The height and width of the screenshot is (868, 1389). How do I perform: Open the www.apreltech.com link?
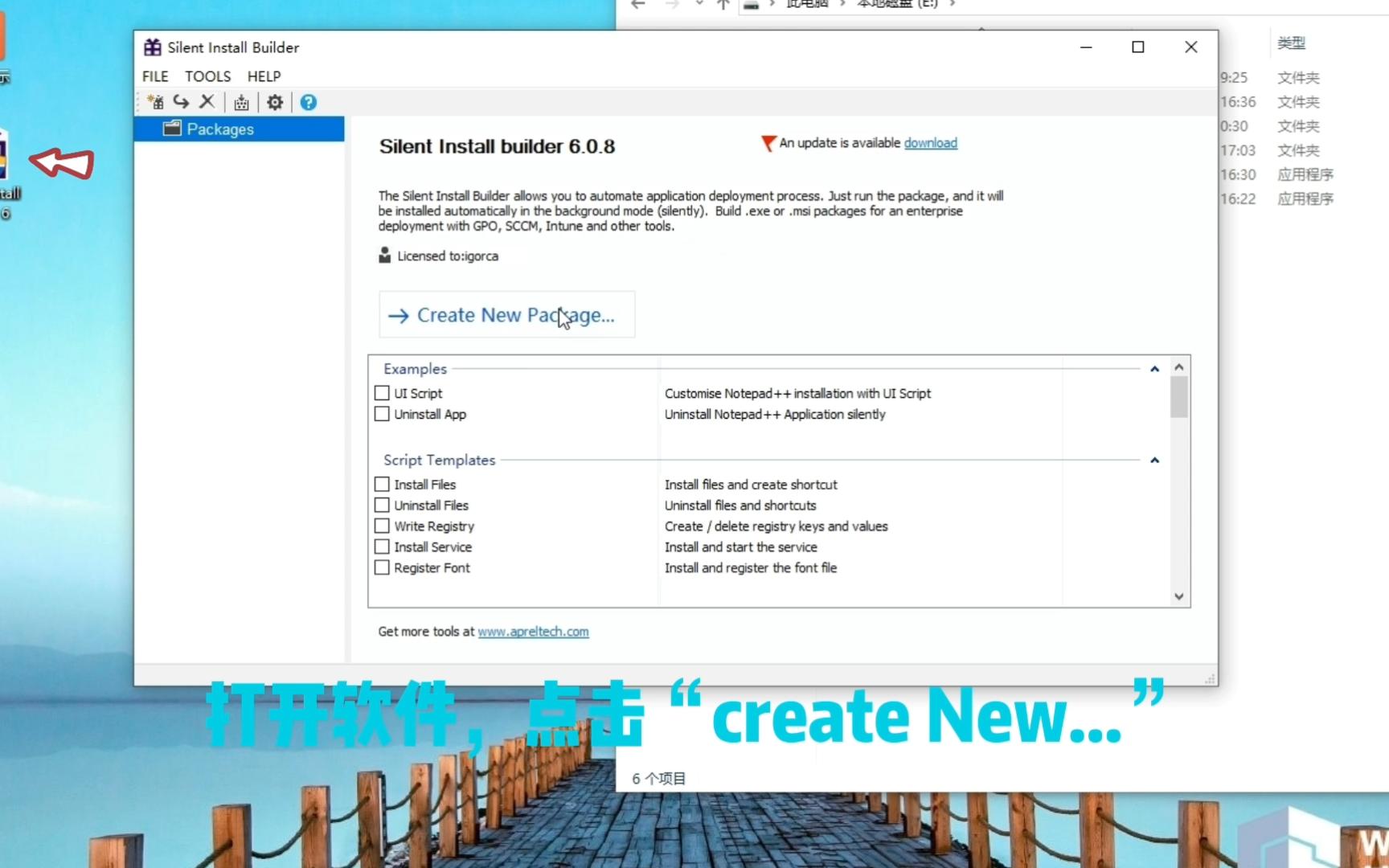click(x=533, y=632)
